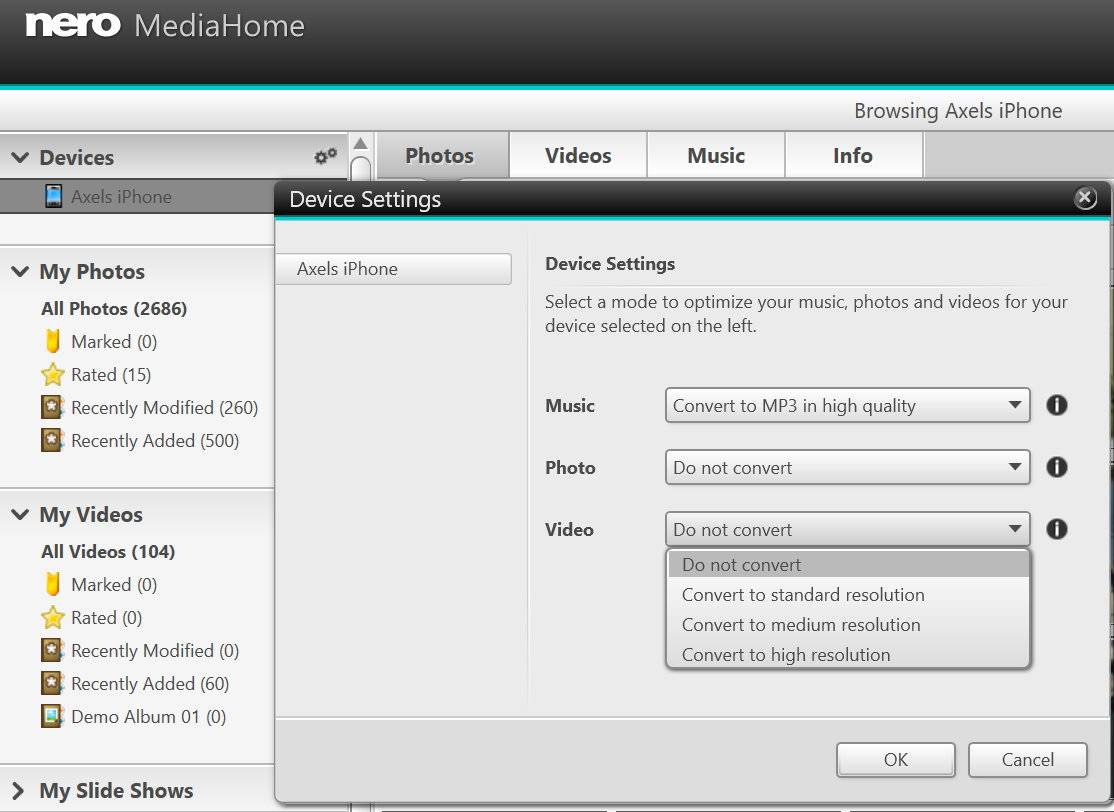Select Axels iPhone in dialog device list
Viewport: 1114px width, 812px height.
[394, 269]
